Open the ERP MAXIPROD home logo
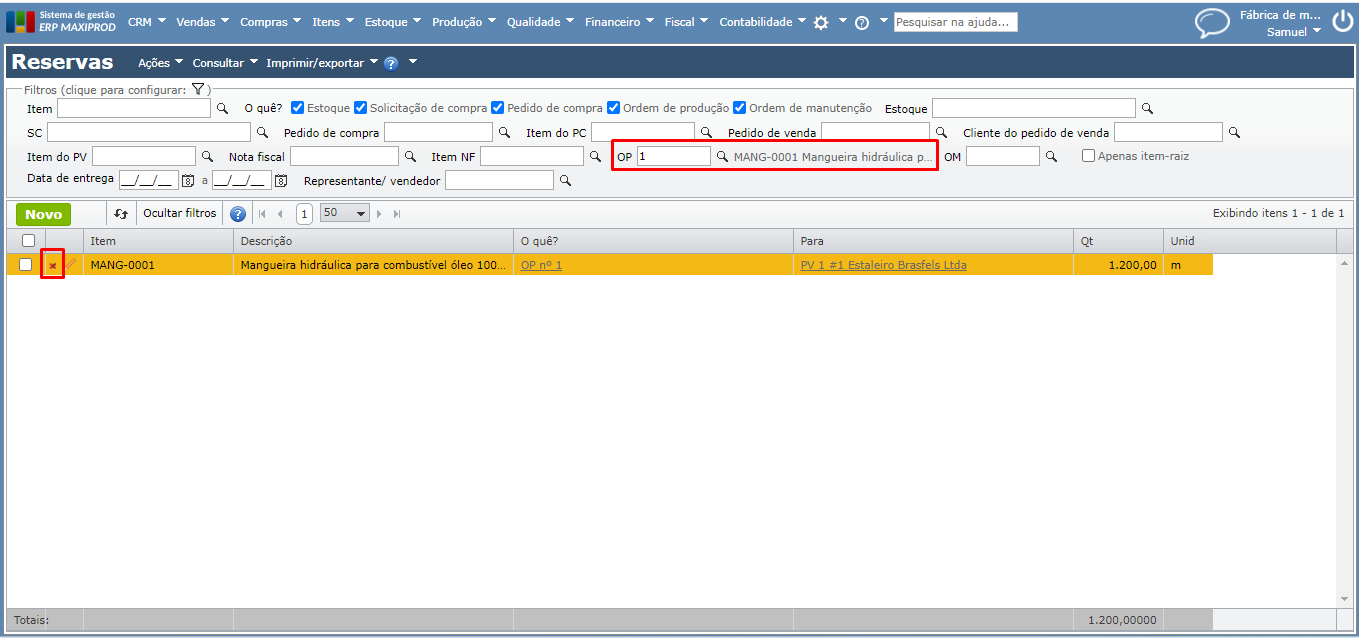1359x638 pixels. [x=61, y=21]
